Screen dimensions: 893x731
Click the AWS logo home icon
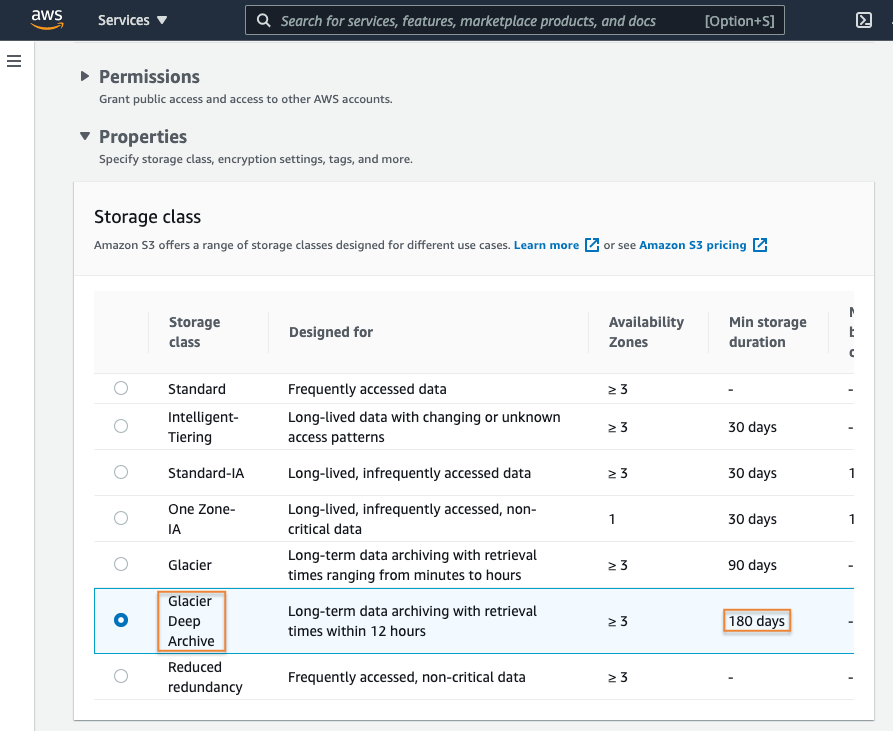point(47,19)
